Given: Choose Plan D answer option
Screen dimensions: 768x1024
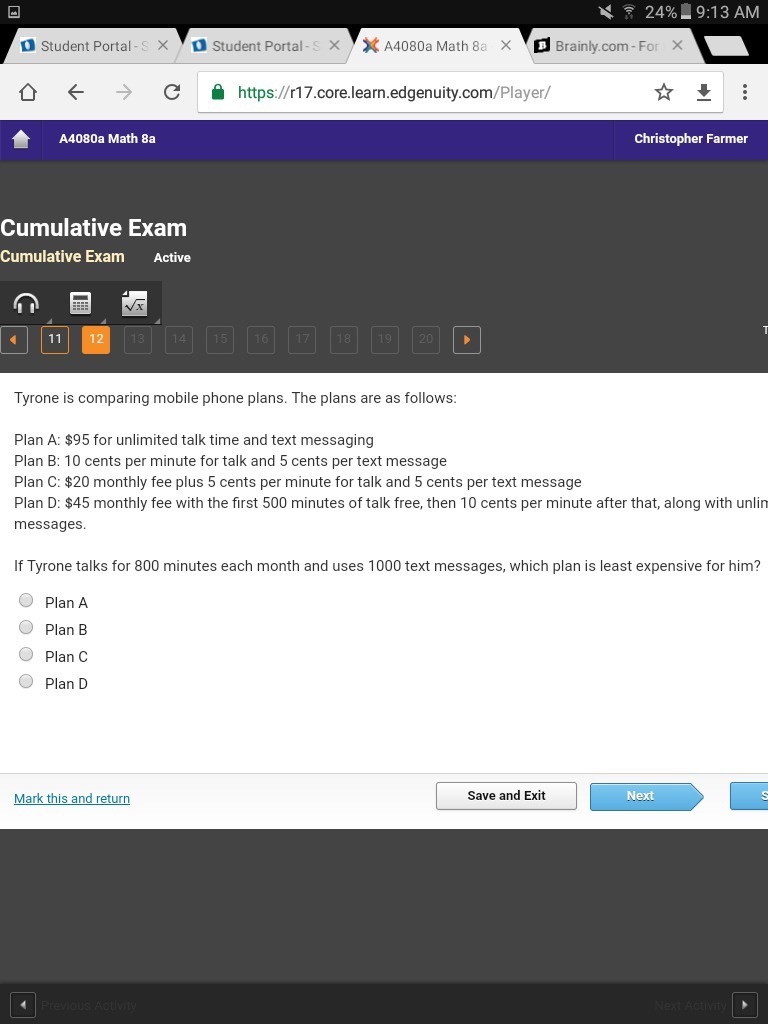Looking at the screenshot, I should point(26,681).
